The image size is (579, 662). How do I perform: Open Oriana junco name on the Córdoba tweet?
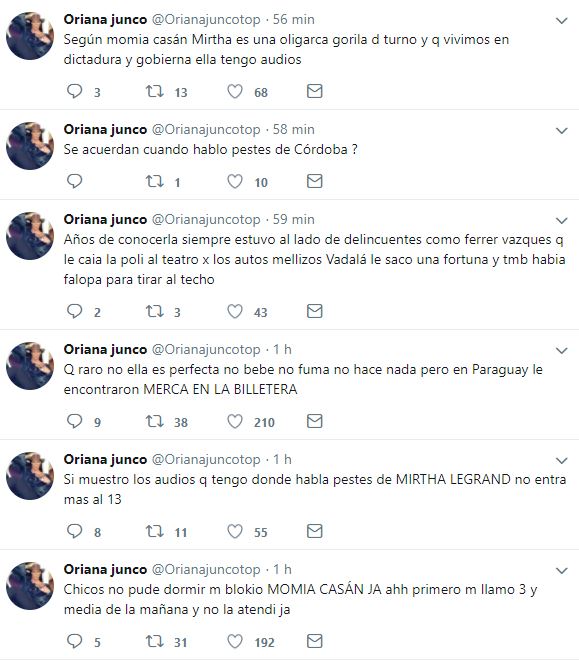point(105,130)
